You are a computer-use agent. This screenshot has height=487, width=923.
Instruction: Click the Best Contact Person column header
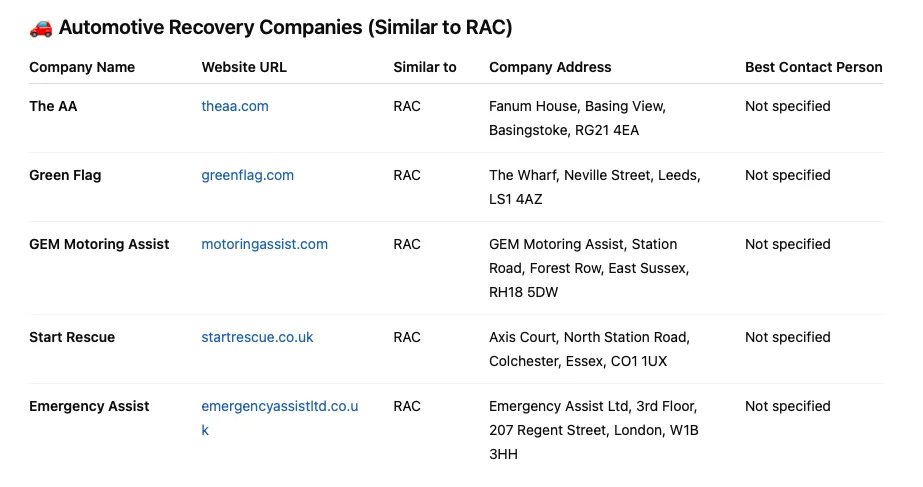(814, 67)
